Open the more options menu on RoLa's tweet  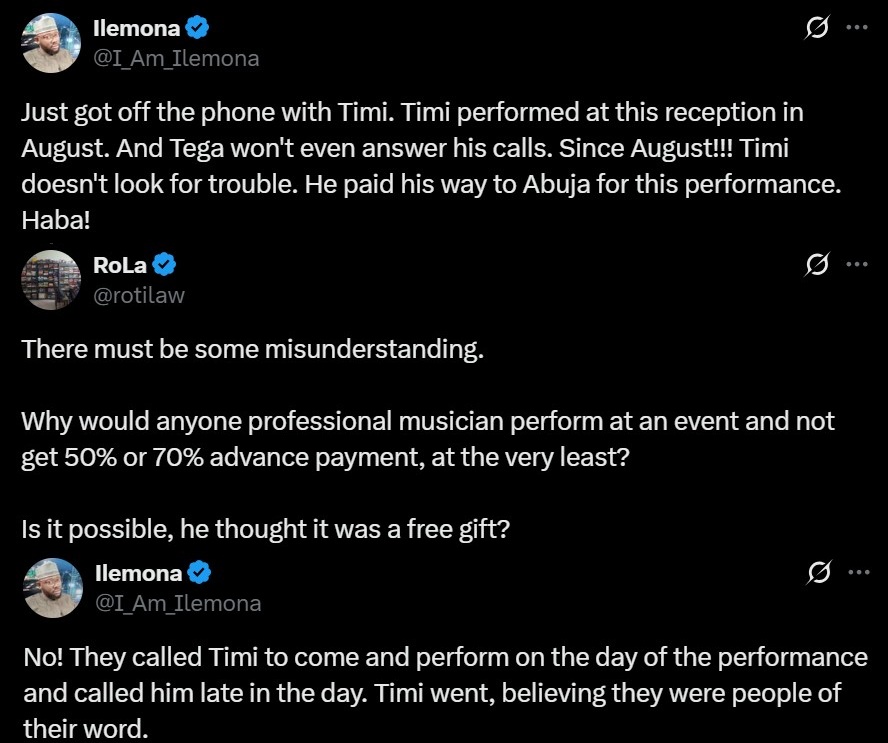click(x=857, y=264)
